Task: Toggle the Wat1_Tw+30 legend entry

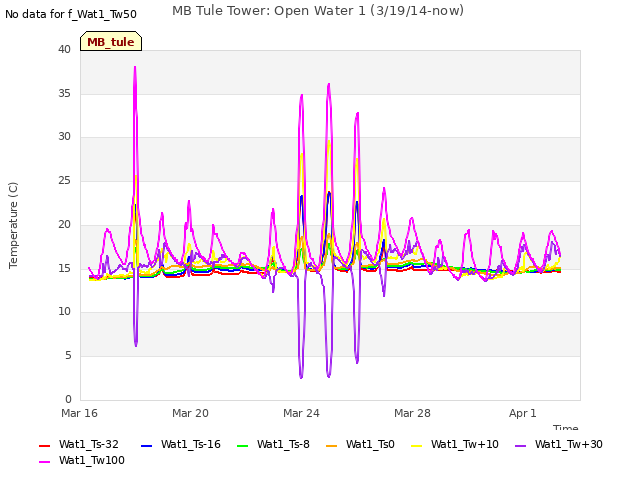Action: point(559,444)
